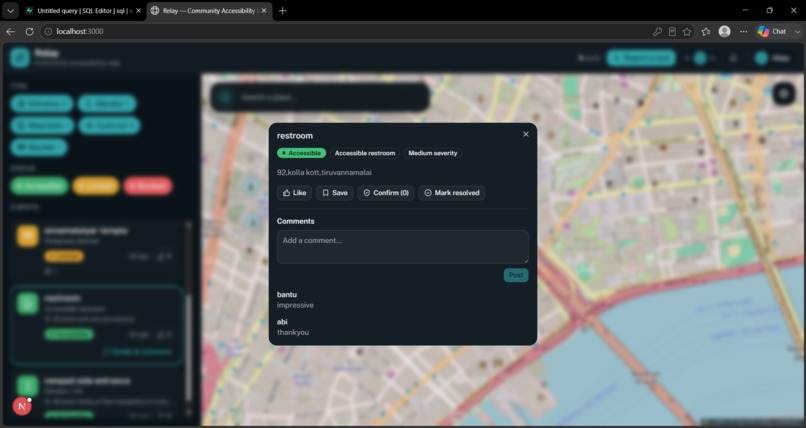Screen dimensions: 806x428
Task: Select the Relay Community Accessibility tab
Action: 208,10
